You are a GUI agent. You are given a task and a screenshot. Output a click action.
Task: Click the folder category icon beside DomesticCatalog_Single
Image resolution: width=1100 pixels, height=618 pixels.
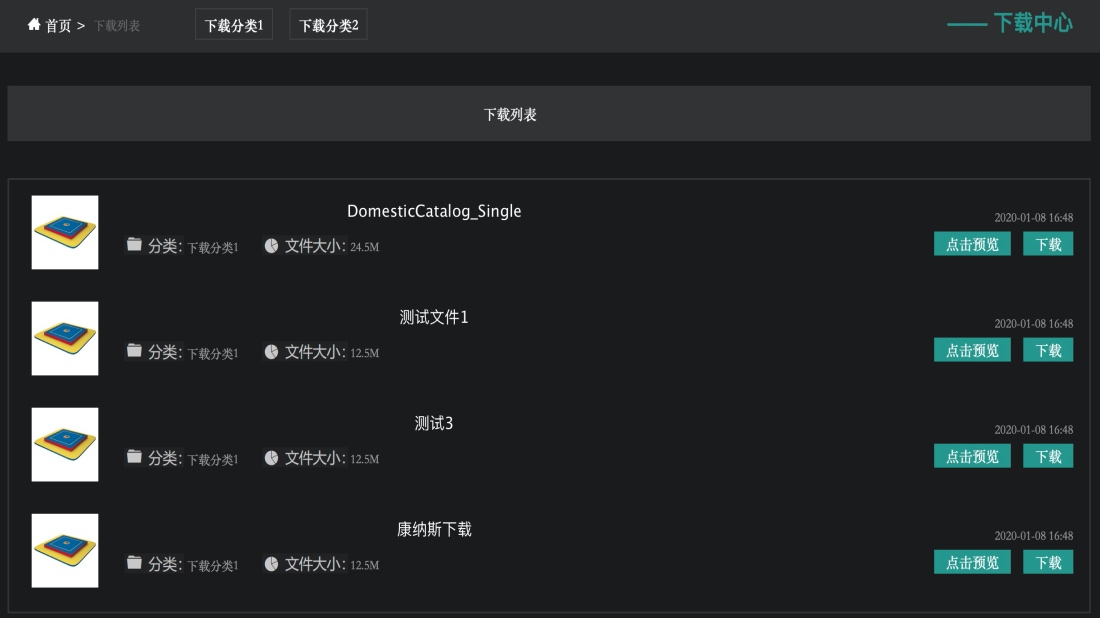(x=134, y=244)
